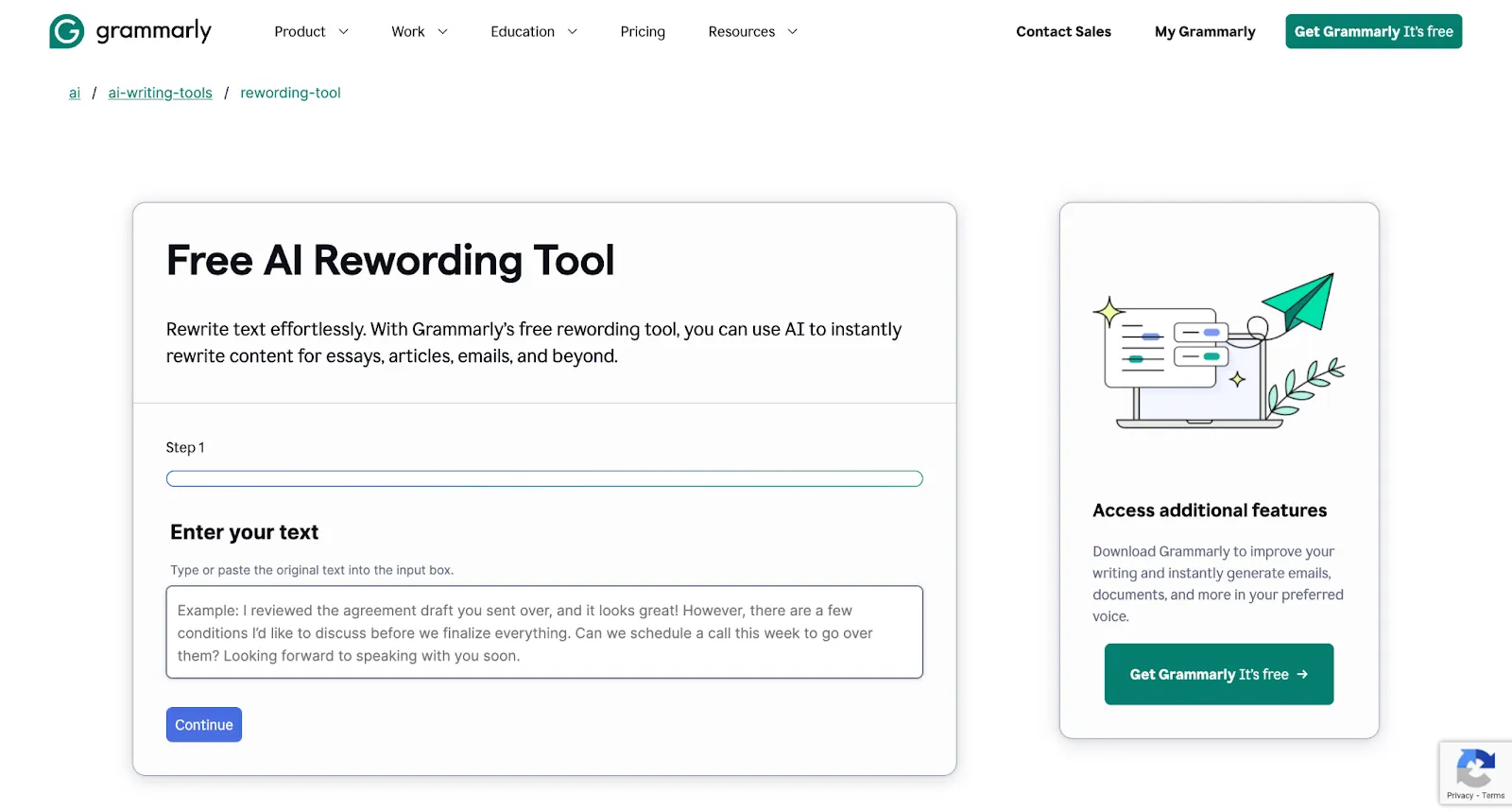Expand the Education menu chevron
The height and width of the screenshot is (812, 1512).
572,31
